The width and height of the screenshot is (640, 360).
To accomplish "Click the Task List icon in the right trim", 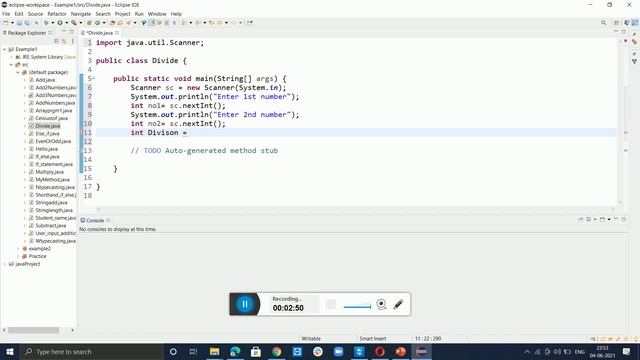I will tap(634, 42).
